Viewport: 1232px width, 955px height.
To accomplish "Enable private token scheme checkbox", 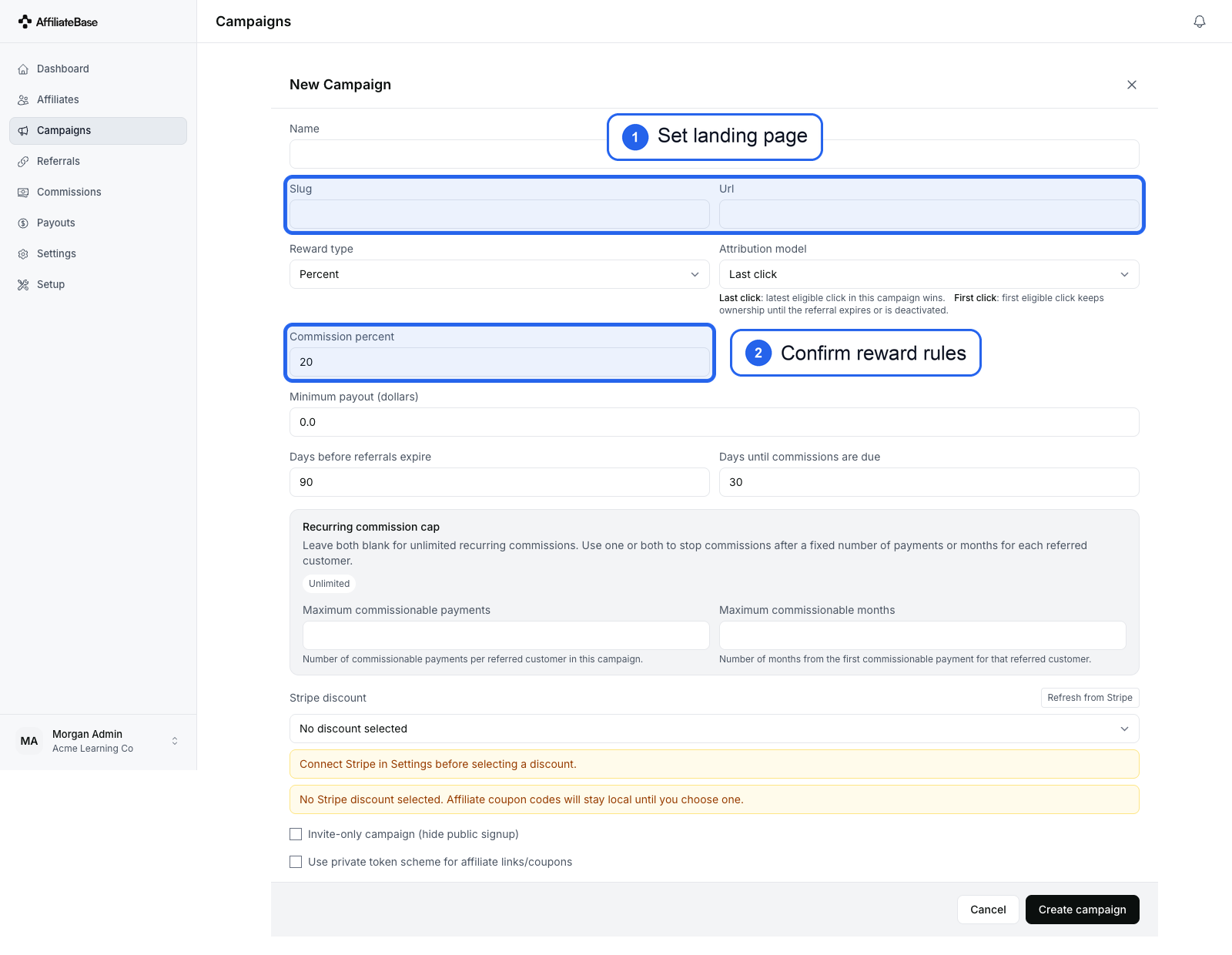I will pos(296,862).
